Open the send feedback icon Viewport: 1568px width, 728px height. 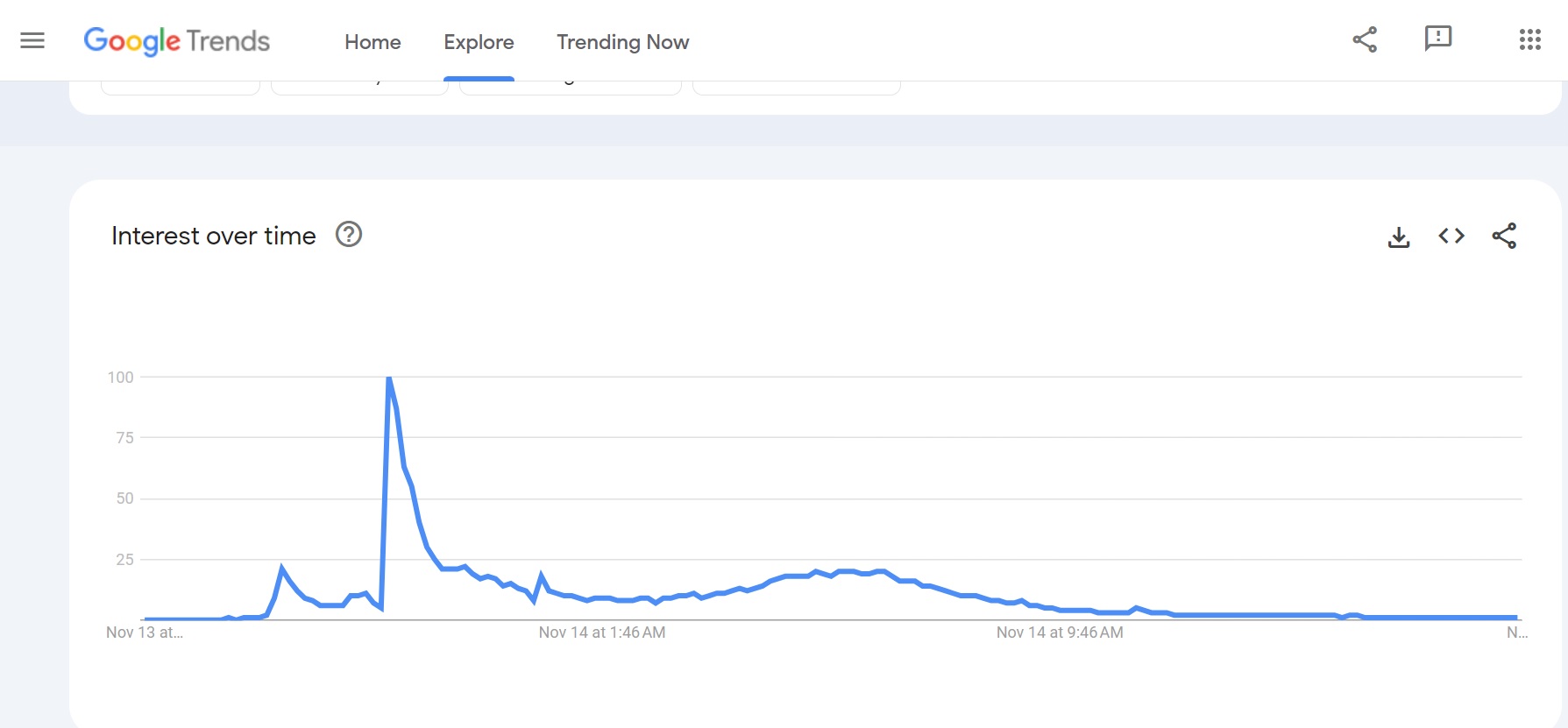click(1438, 39)
